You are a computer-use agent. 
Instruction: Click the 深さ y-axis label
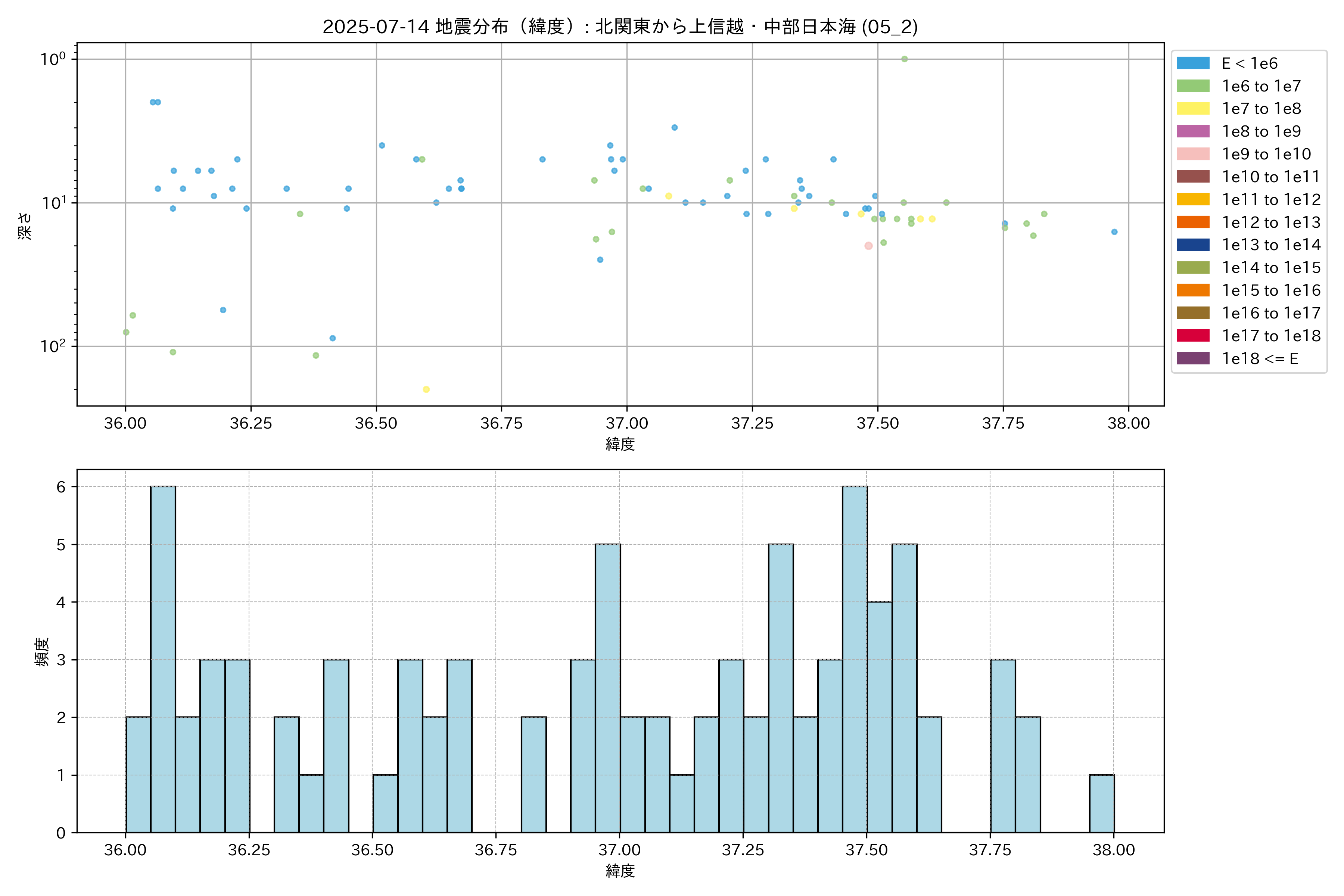pos(25,226)
